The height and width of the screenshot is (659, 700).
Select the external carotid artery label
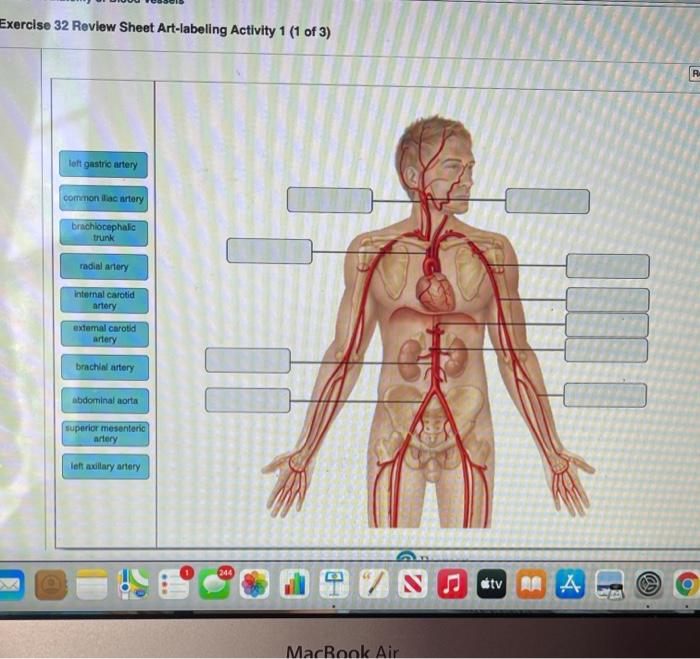pyautogui.click(x=105, y=334)
